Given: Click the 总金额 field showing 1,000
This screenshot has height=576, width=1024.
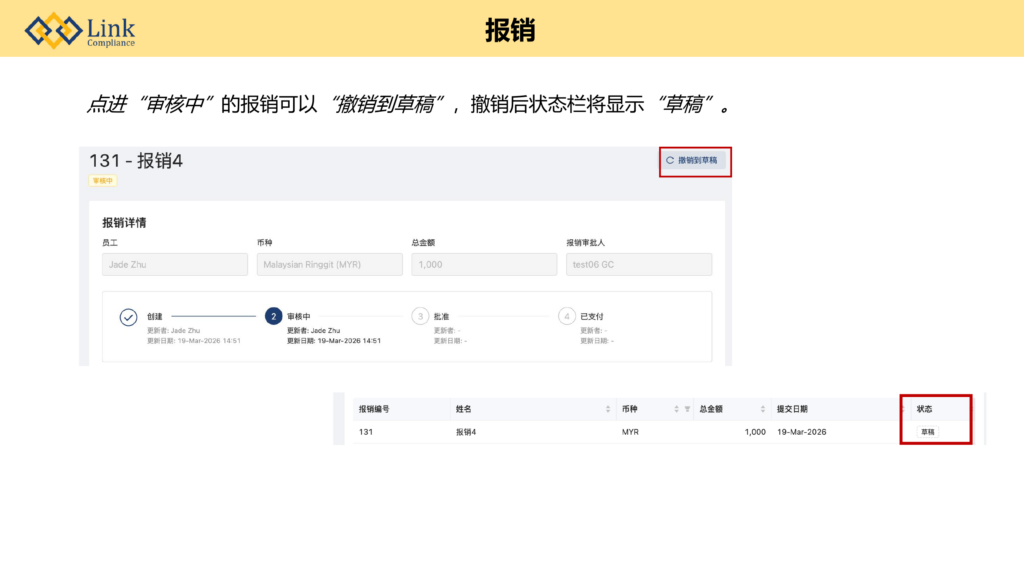Looking at the screenshot, I should [484, 264].
